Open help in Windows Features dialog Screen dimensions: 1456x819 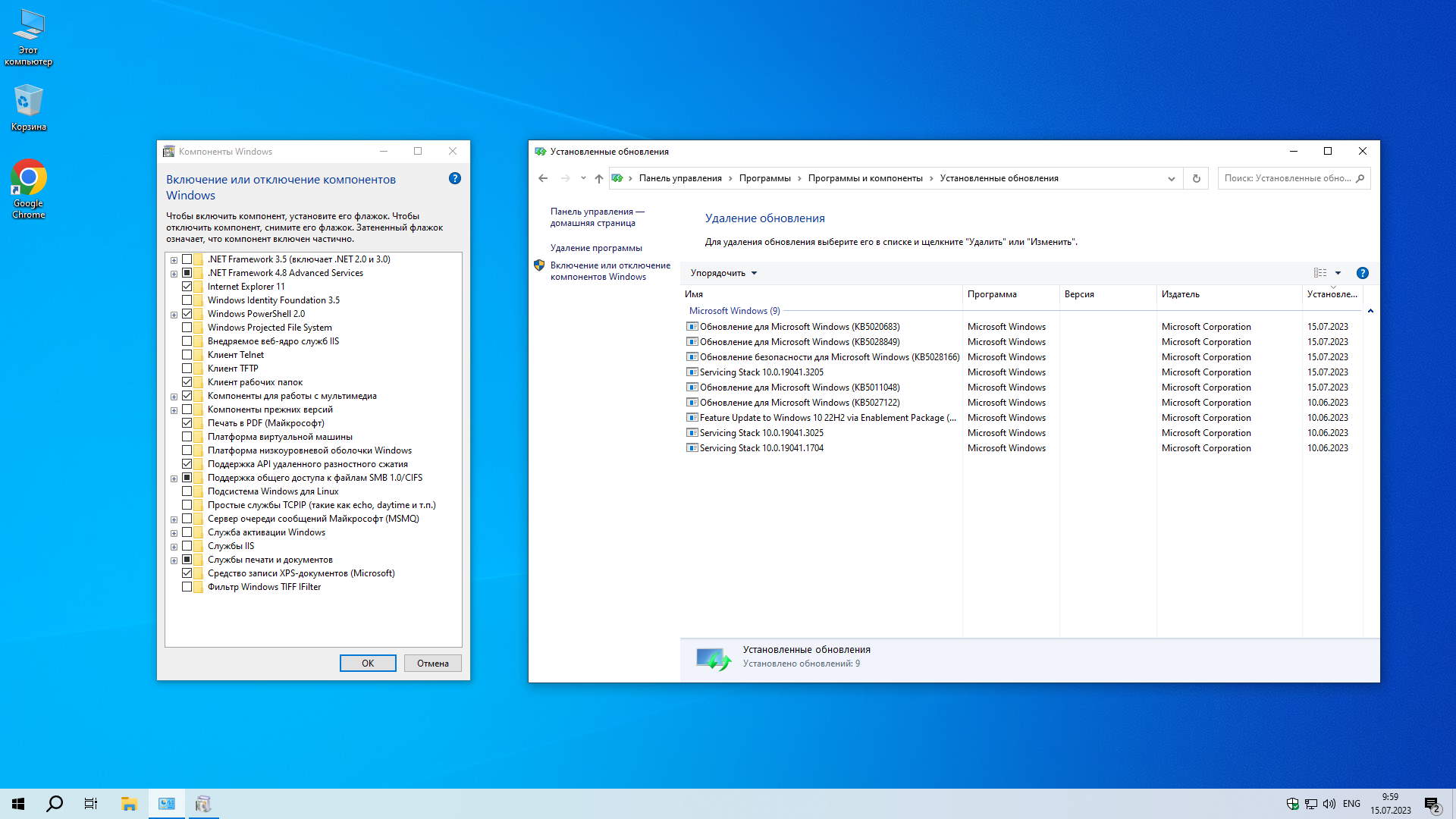click(454, 178)
